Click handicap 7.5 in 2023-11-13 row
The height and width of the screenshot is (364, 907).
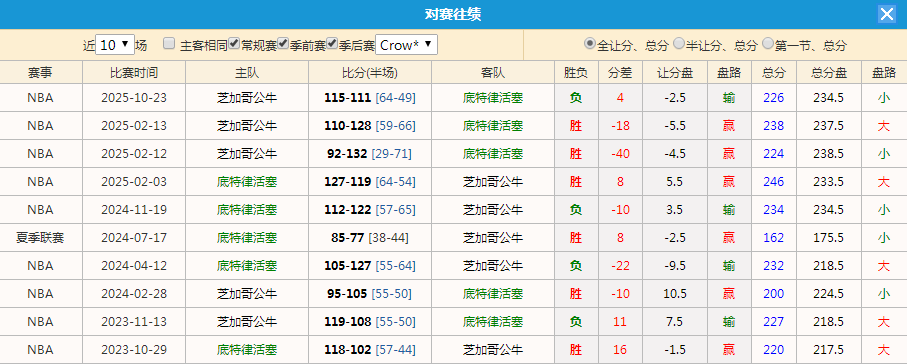pyautogui.click(x=674, y=321)
